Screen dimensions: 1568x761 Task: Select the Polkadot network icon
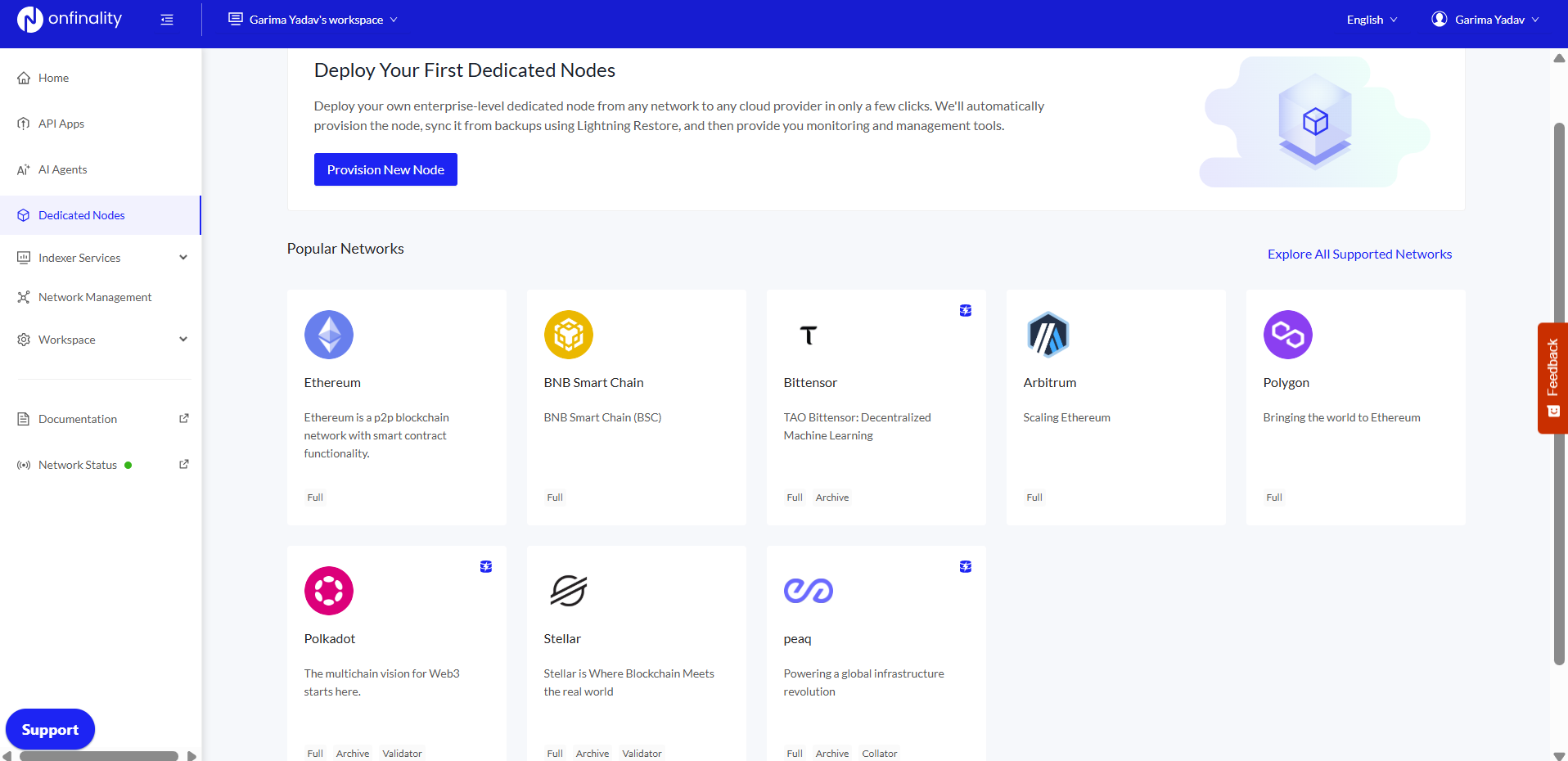pyautogui.click(x=328, y=590)
